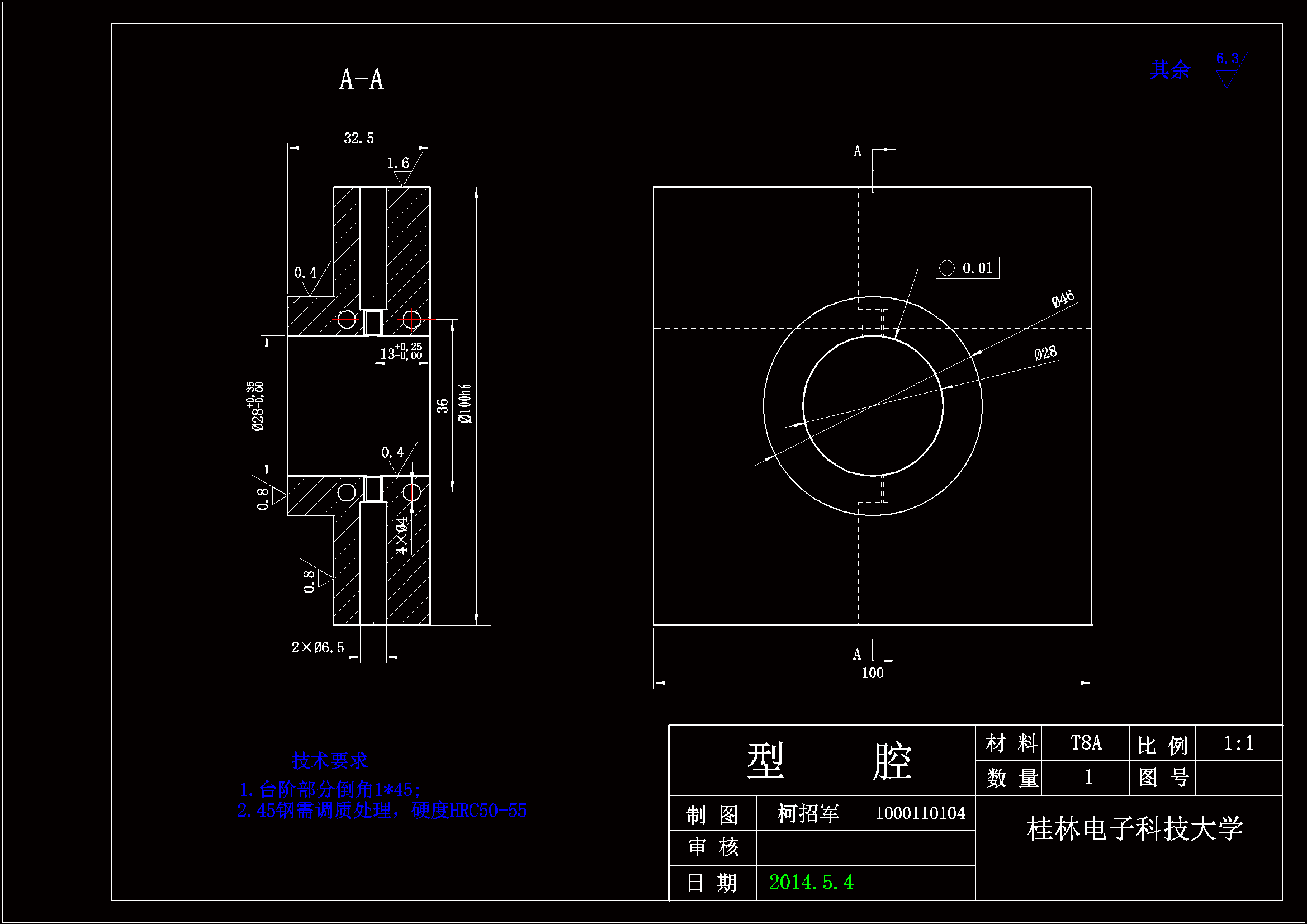Select the Ø46 diameter dimension label
Screen dimensions: 1307x924
(x=1062, y=299)
